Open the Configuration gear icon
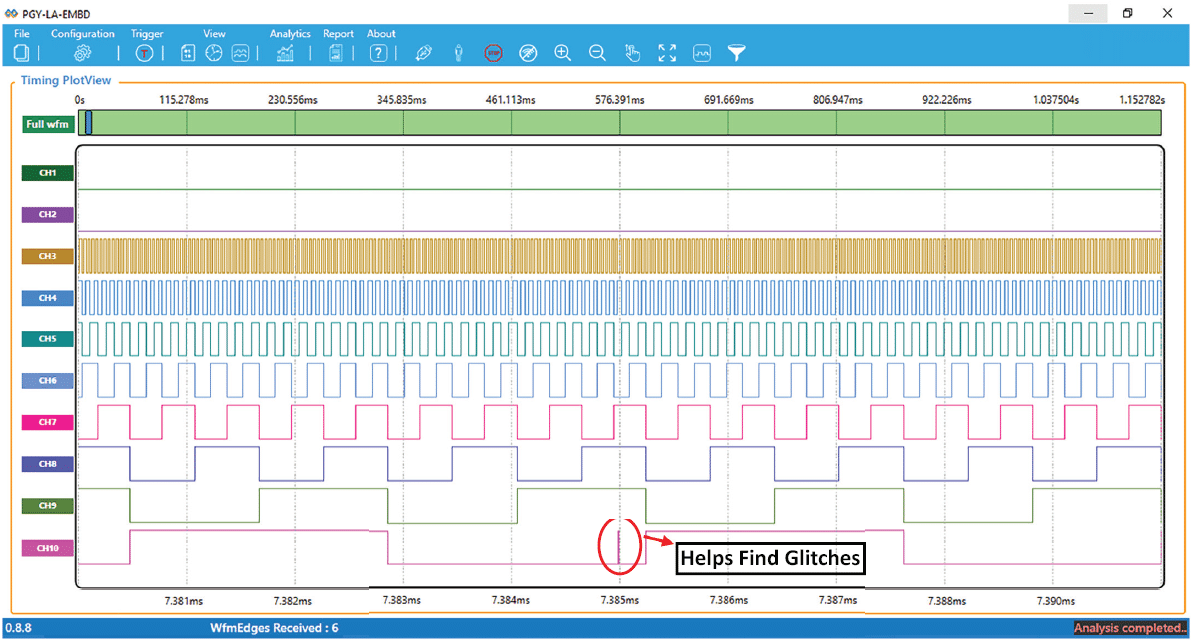Image resolution: width=1191 pixels, height=640 pixels. point(83,53)
